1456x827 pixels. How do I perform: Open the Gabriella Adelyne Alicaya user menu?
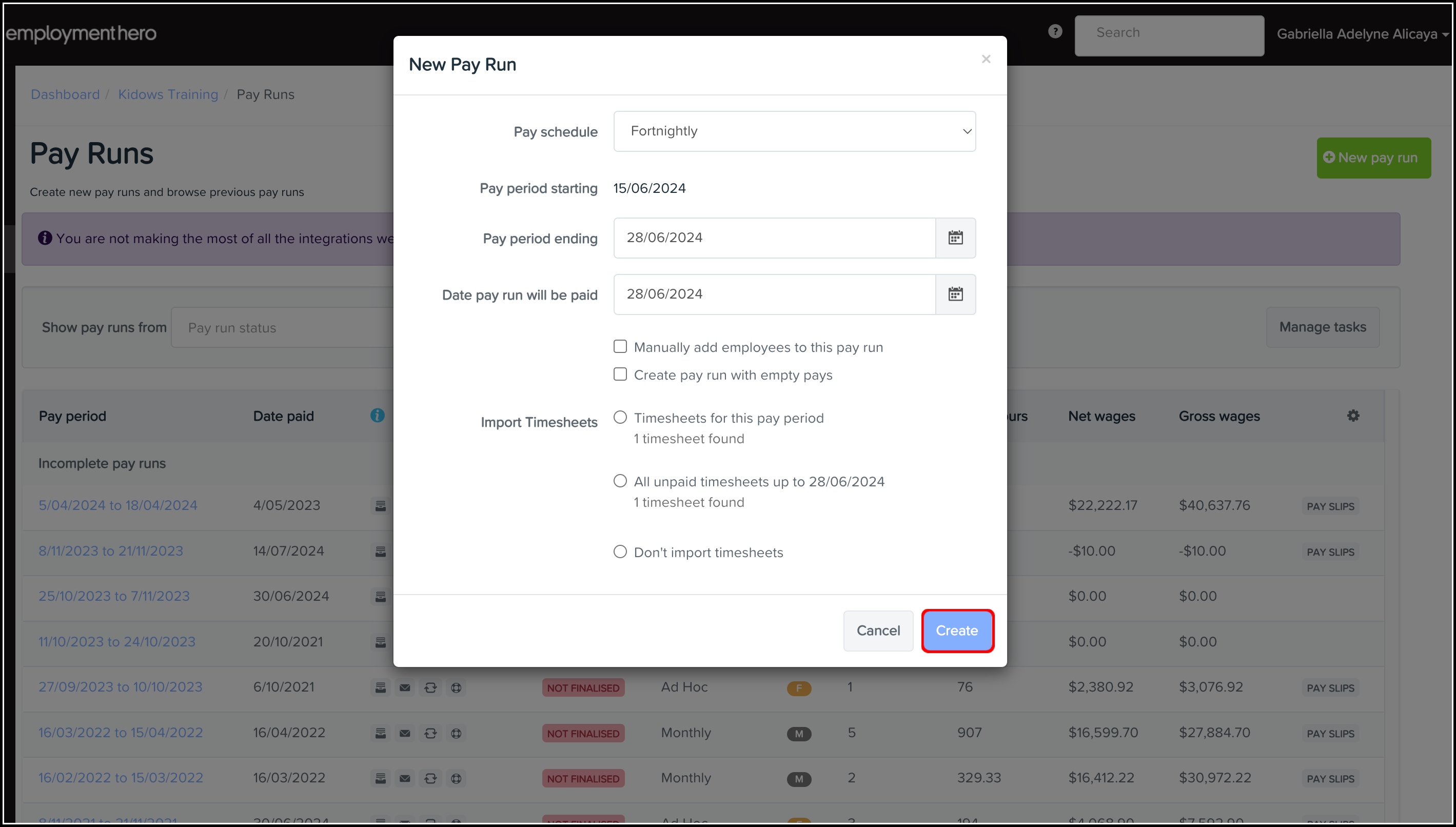point(1362,34)
